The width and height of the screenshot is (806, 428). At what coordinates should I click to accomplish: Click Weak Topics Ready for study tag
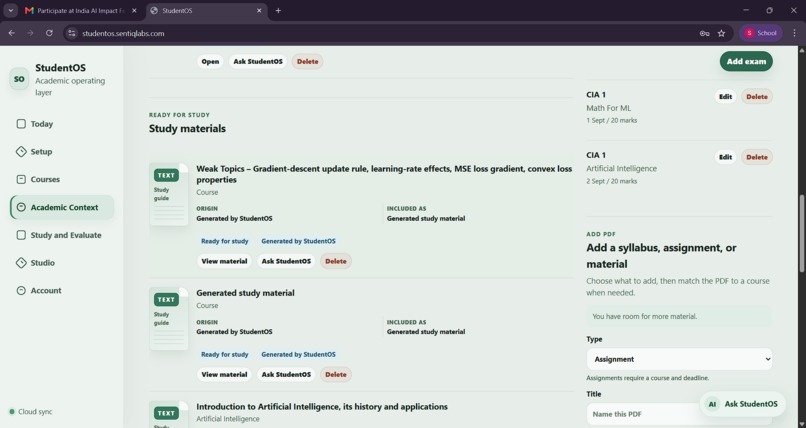click(225, 241)
